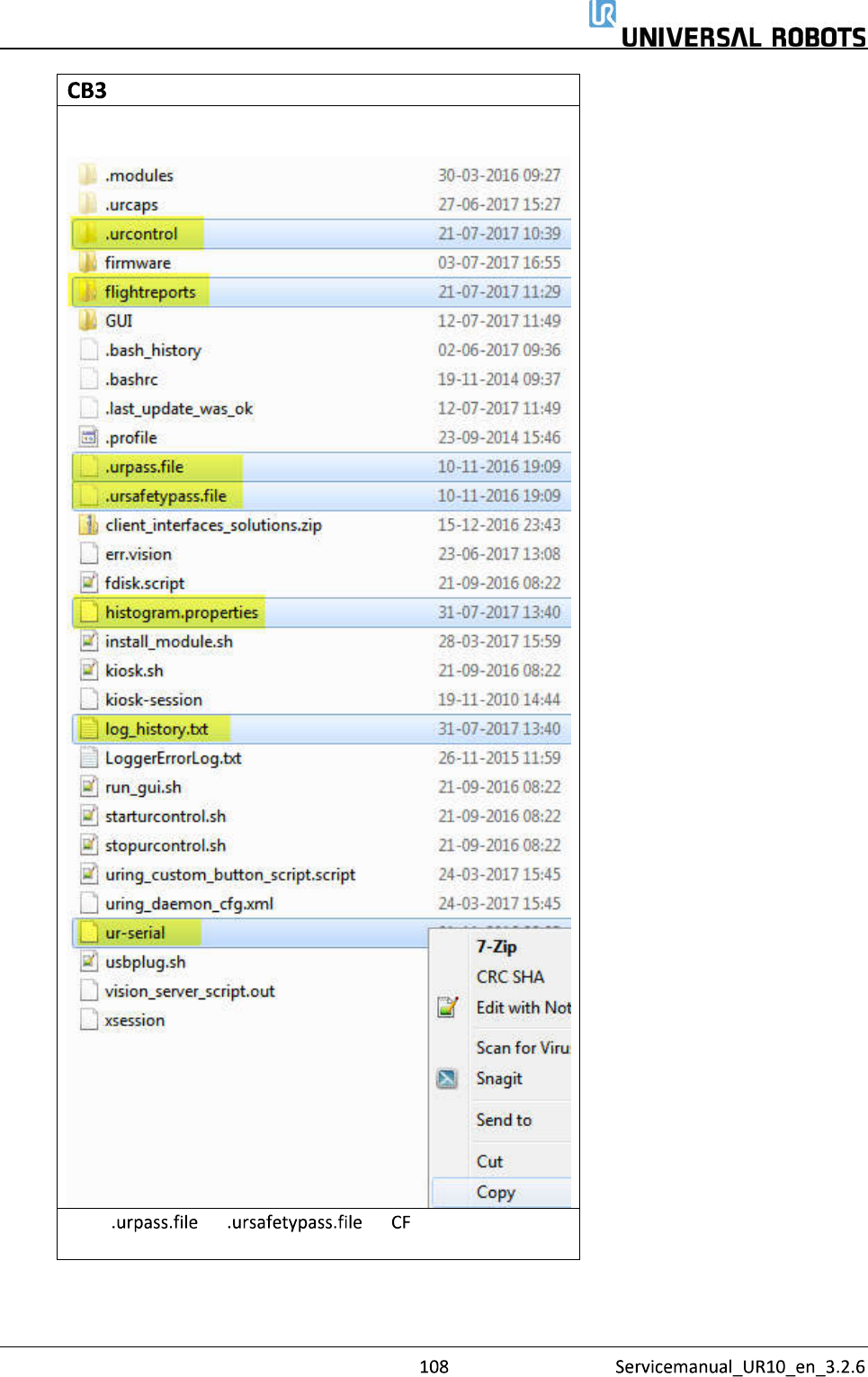Click the Snagit icon in context menu
This screenshot has height=1377, width=868.
[x=447, y=1078]
